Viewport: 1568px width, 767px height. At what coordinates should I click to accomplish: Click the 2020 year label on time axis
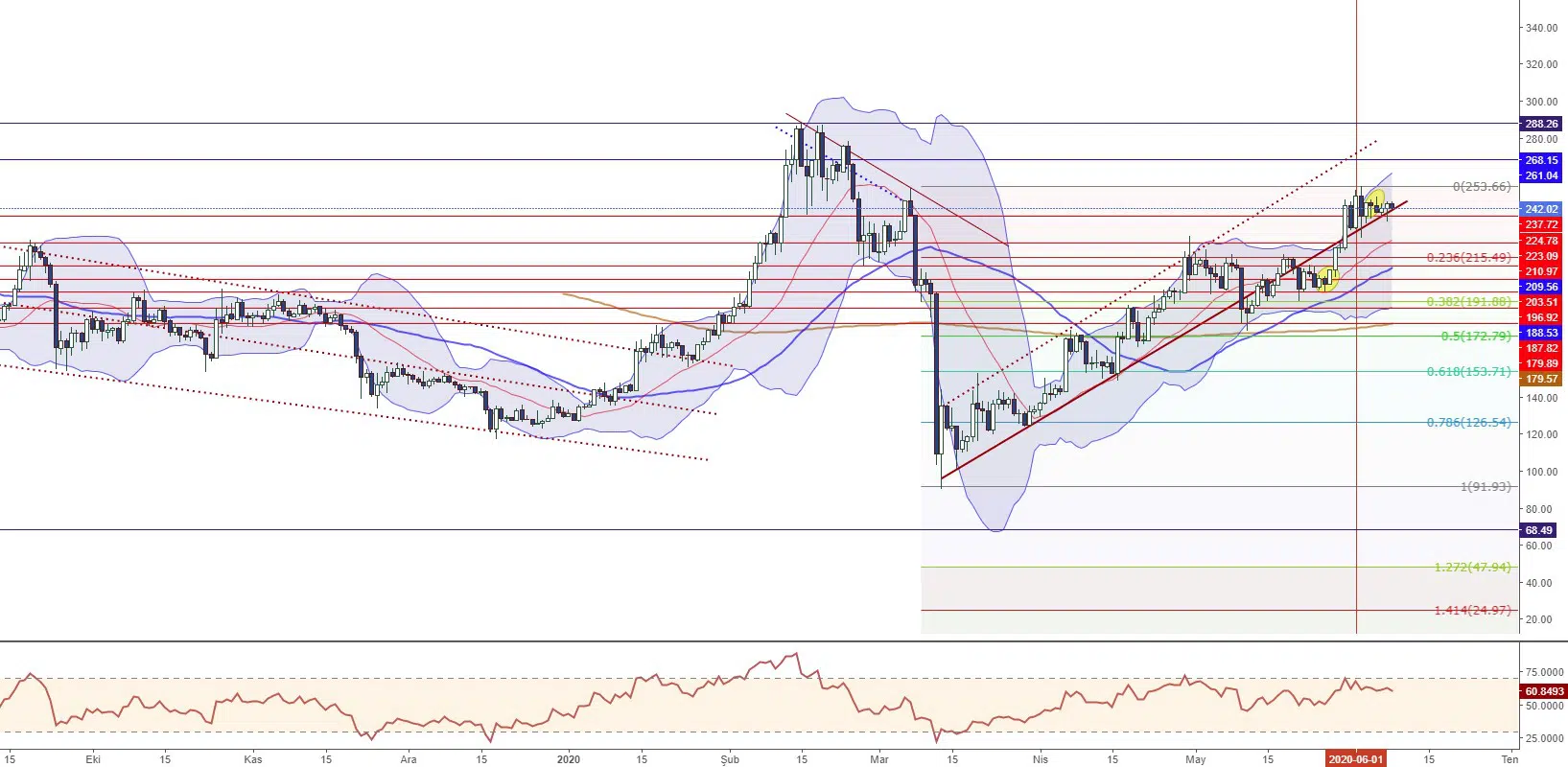pos(568,759)
